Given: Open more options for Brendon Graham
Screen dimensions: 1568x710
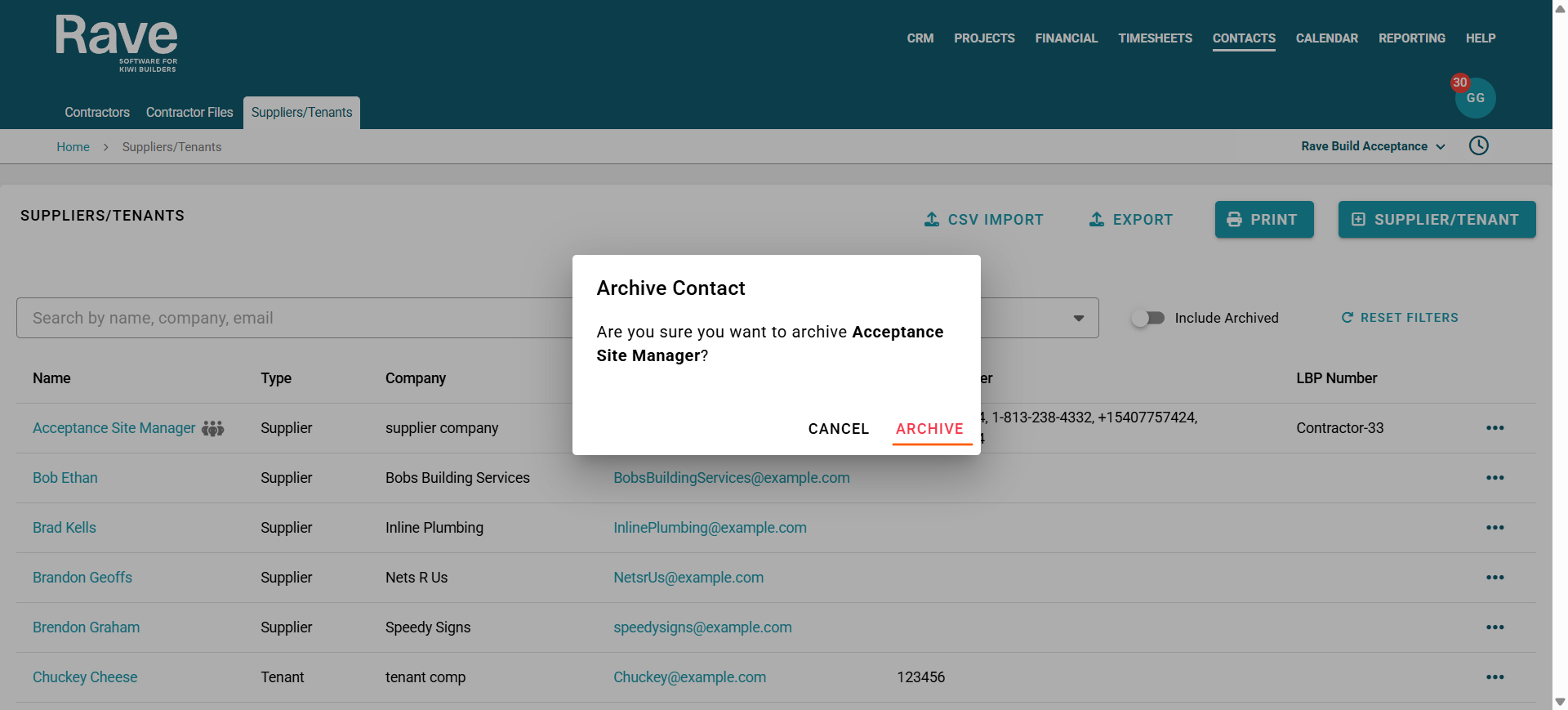Looking at the screenshot, I should [1494, 627].
